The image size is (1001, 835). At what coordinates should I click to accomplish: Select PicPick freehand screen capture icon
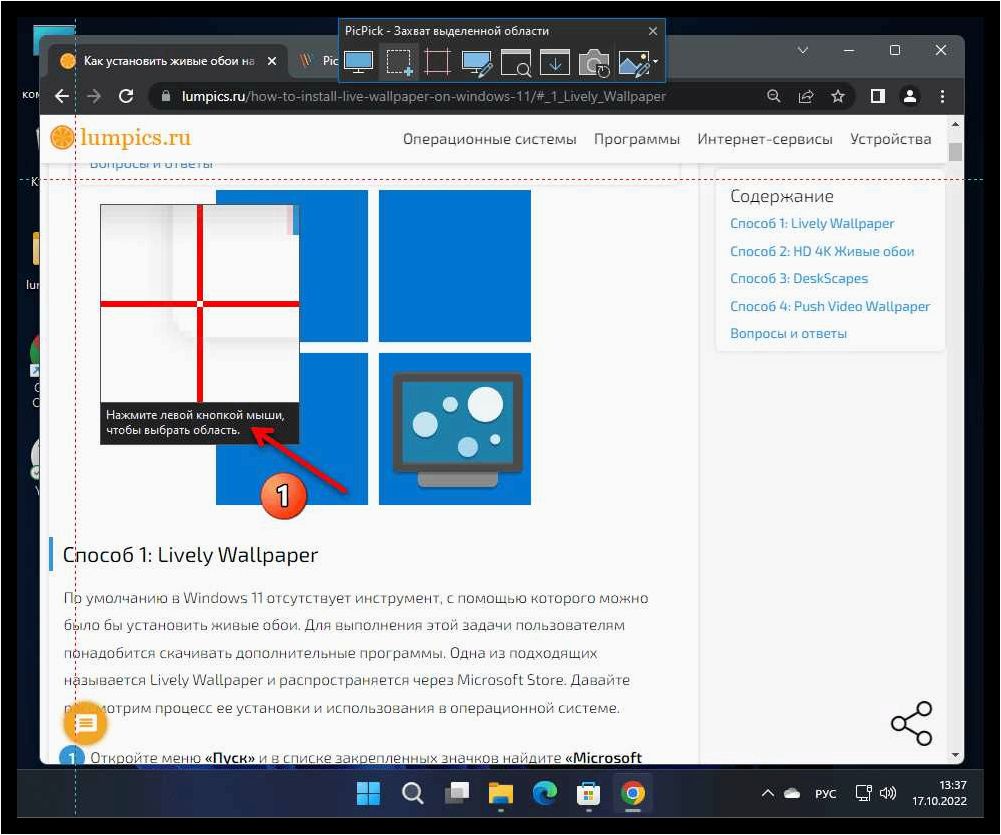[476, 63]
